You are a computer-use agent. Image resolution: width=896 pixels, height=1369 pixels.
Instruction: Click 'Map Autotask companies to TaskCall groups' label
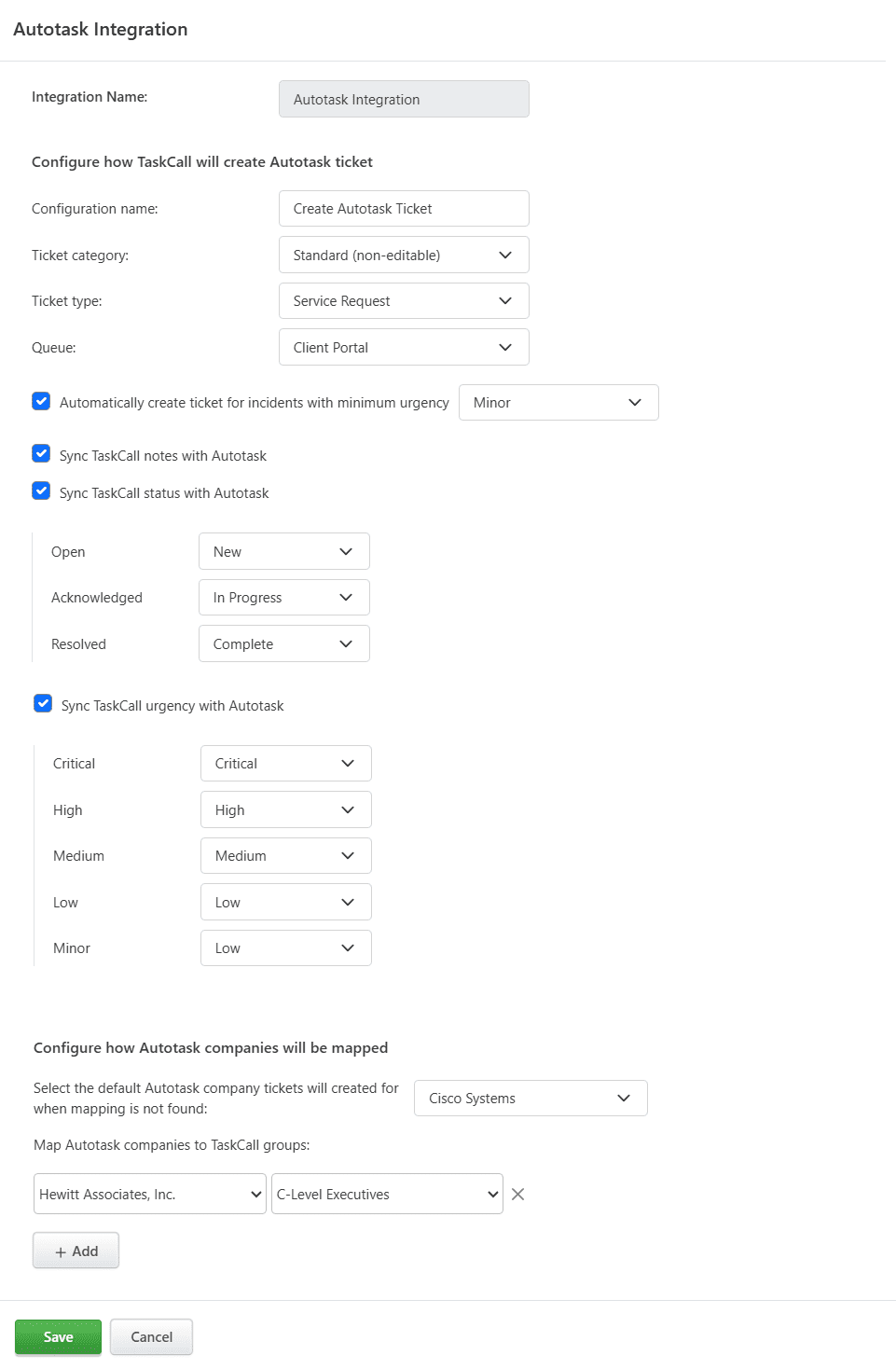point(172,1144)
